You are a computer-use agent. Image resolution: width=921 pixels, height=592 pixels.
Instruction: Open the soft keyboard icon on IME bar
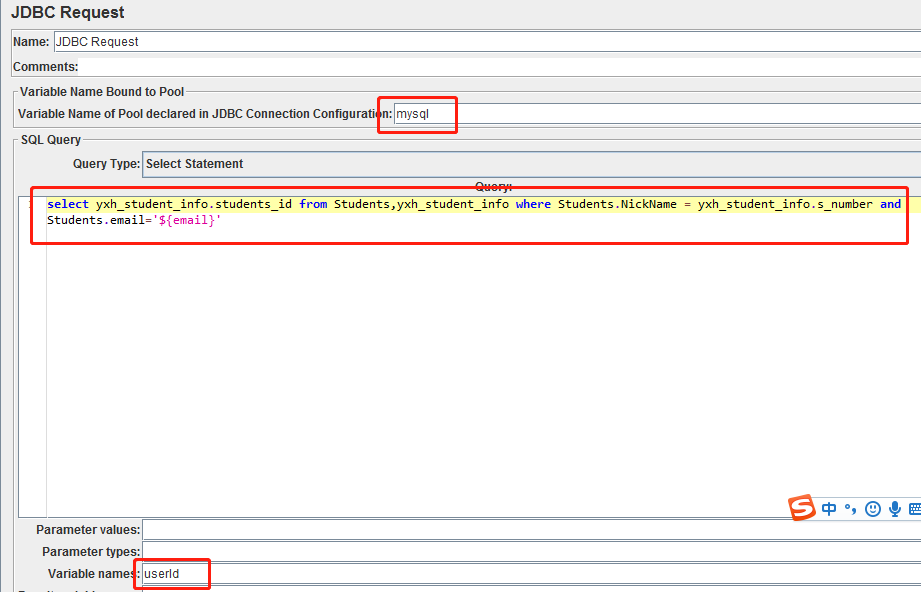click(915, 509)
